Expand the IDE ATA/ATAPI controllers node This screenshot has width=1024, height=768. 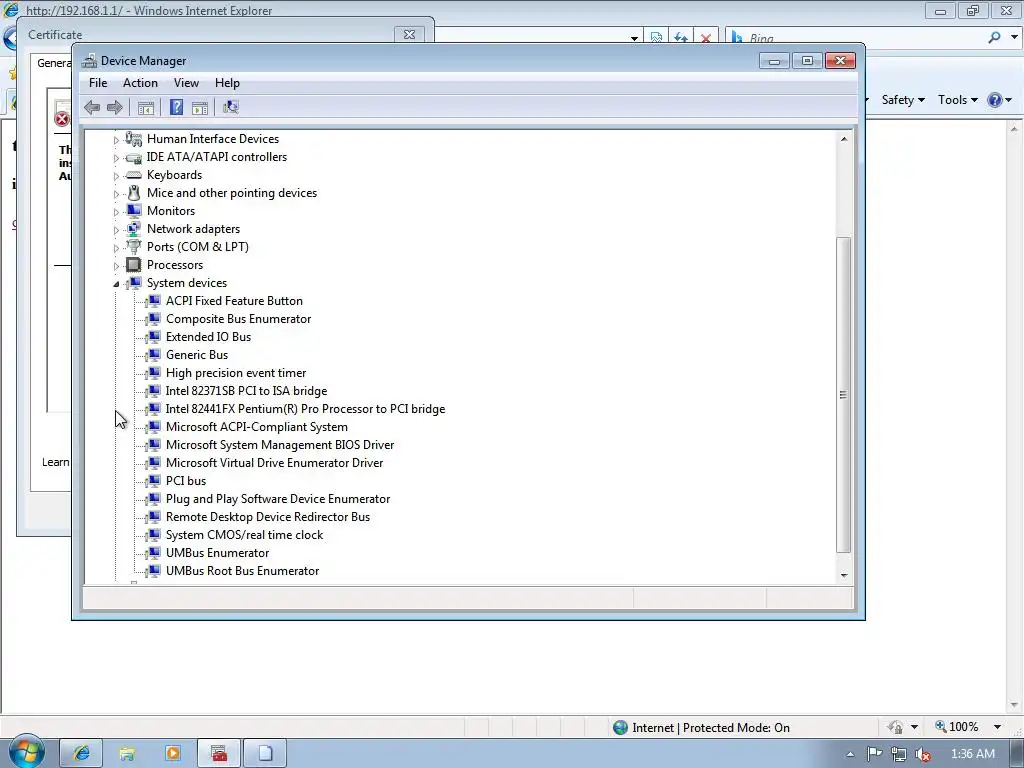(x=116, y=158)
